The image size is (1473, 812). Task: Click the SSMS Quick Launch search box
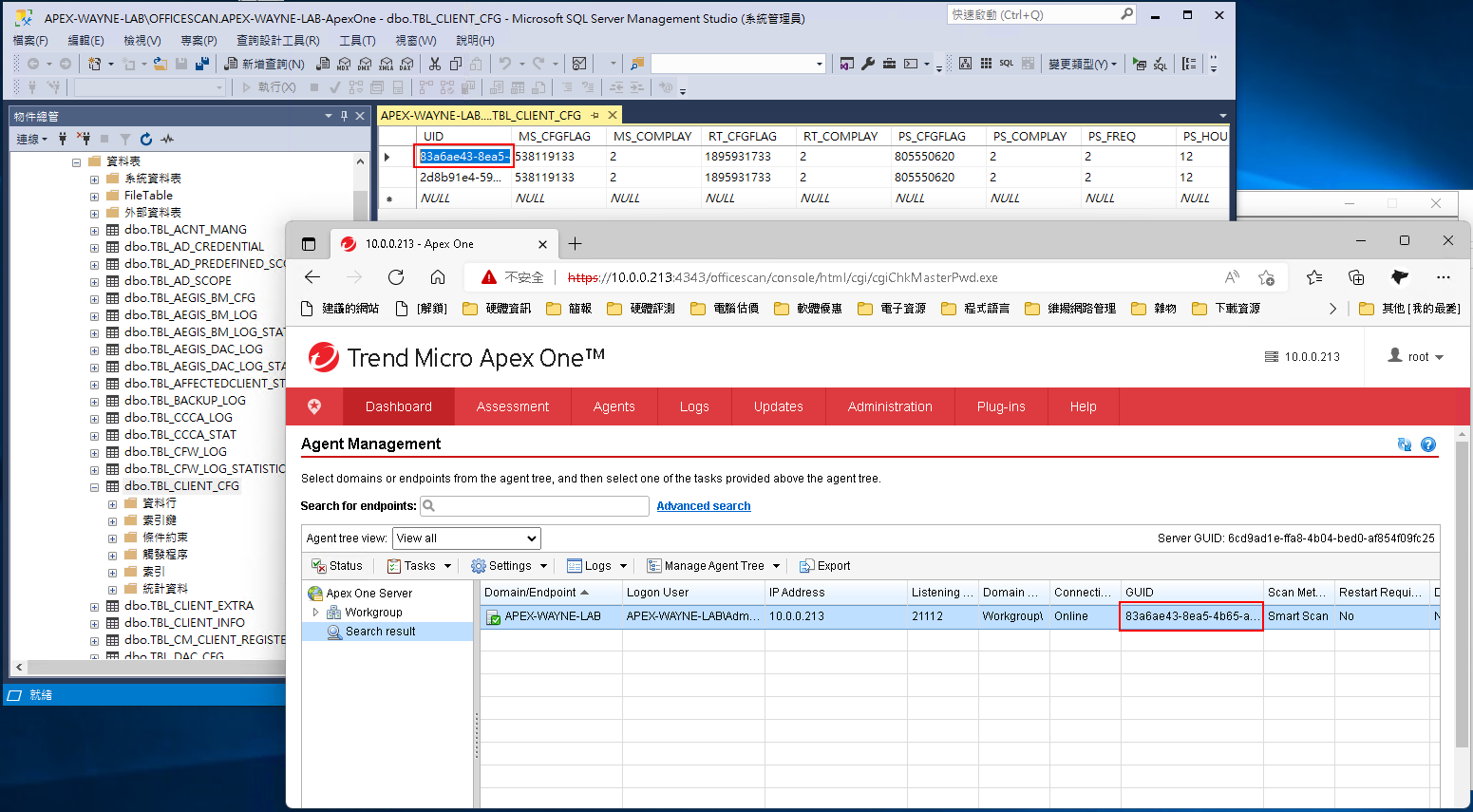coord(1042,14)
